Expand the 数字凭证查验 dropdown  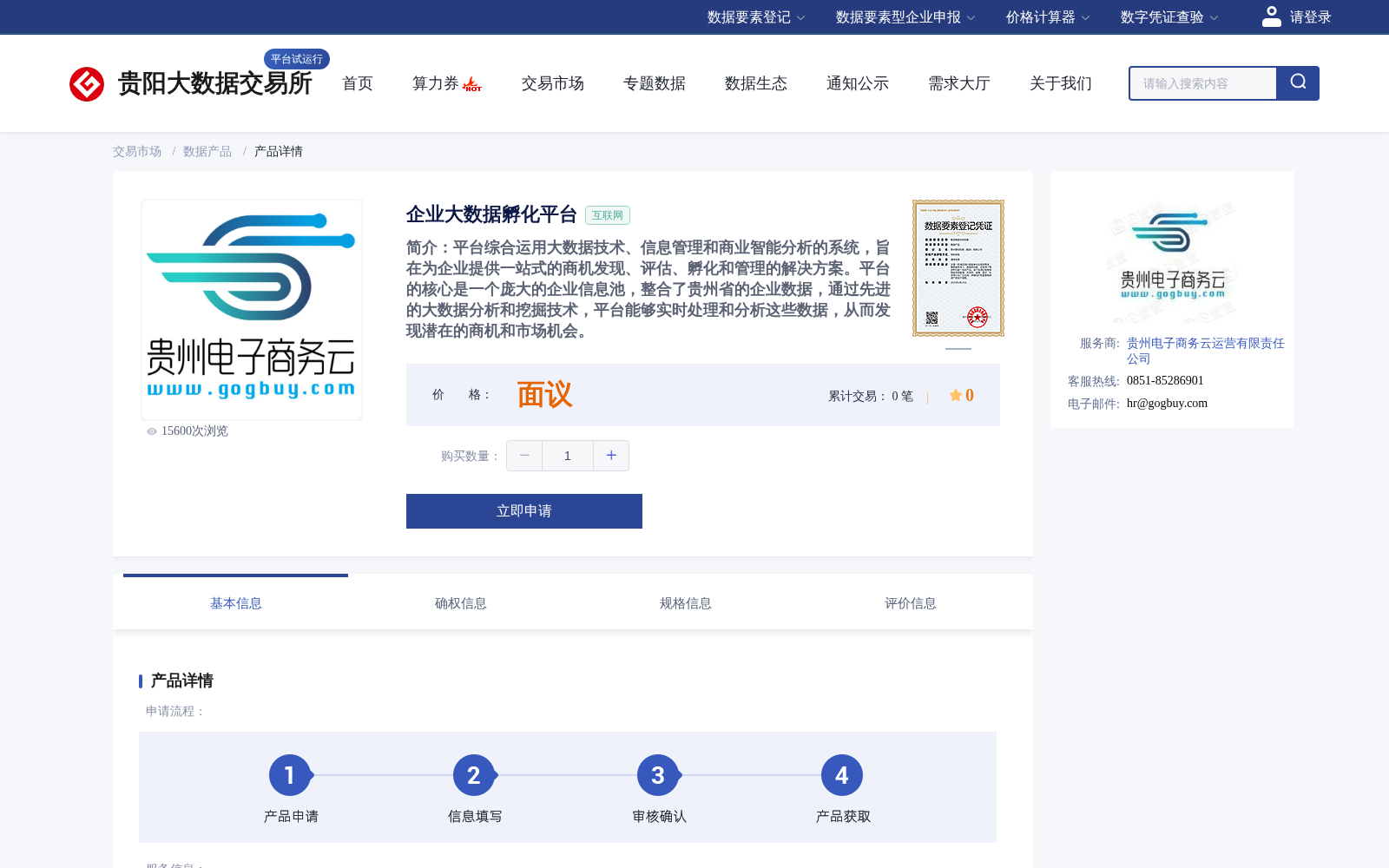coord(1169,17)
